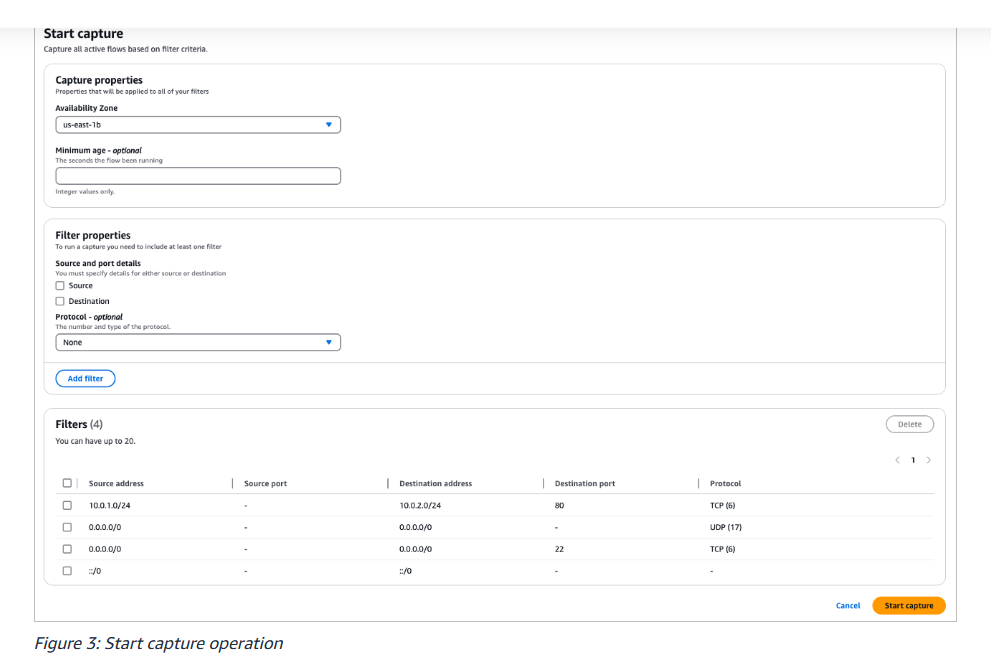
Task: Select the UDP (17) filter row checkbox
Action: (67, 527)
